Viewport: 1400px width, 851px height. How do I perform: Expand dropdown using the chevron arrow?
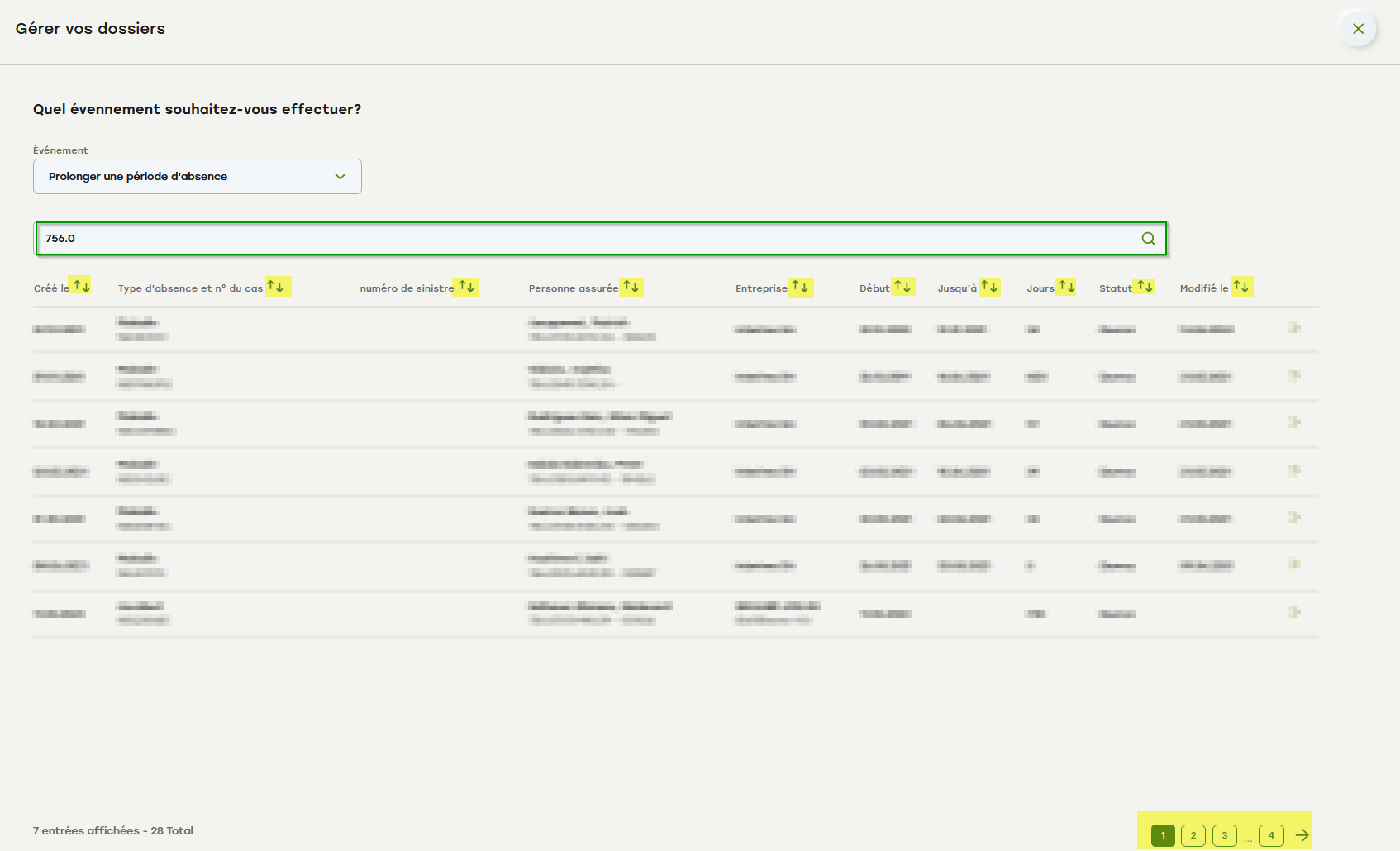pos(340,177)
